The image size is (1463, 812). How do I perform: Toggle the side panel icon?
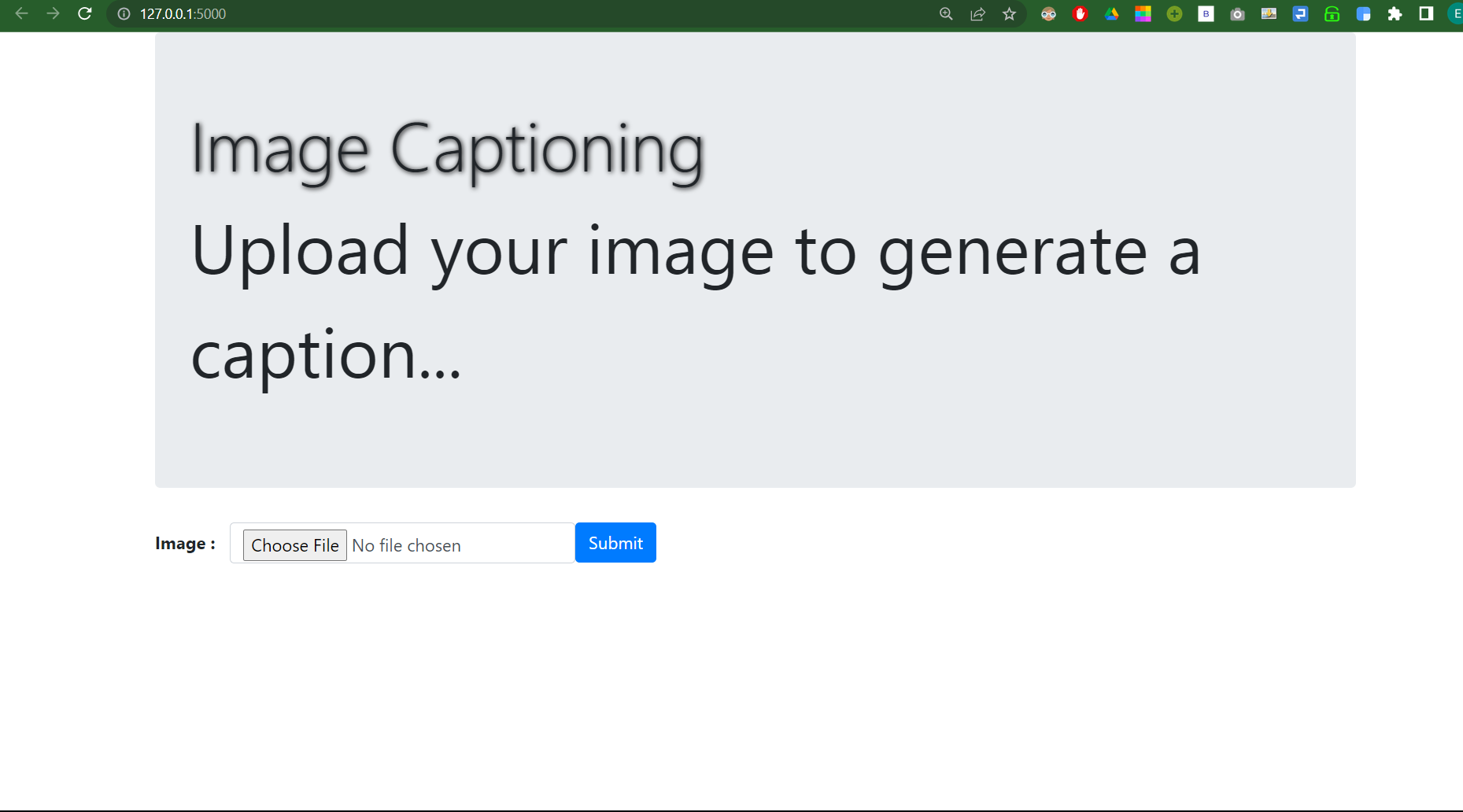coord(1426,13)
